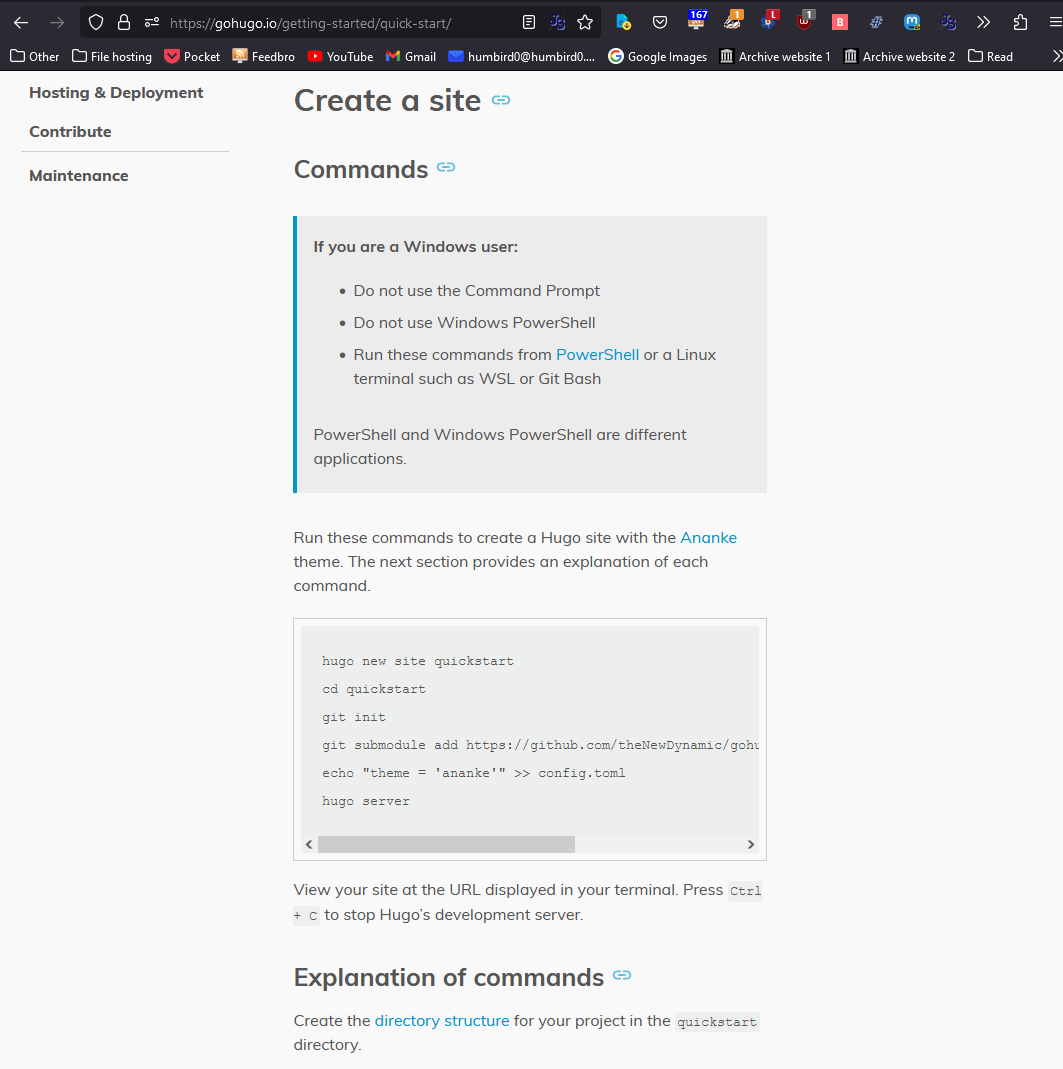1063x1069 pixels.
Task: Click the Mastodon extension icon
Action: point(912,22)
